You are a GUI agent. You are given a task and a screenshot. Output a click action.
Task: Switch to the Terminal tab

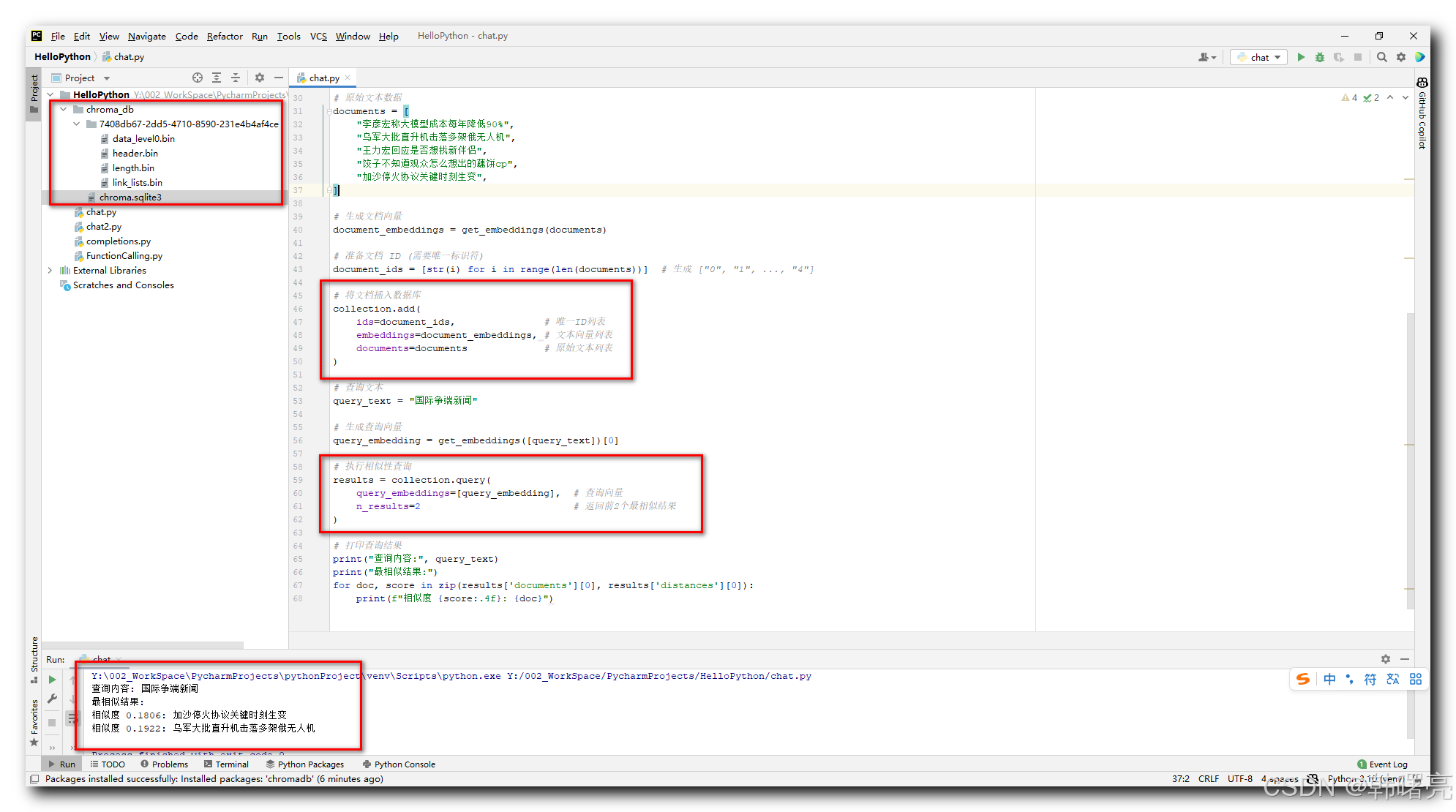coord(226,764)
